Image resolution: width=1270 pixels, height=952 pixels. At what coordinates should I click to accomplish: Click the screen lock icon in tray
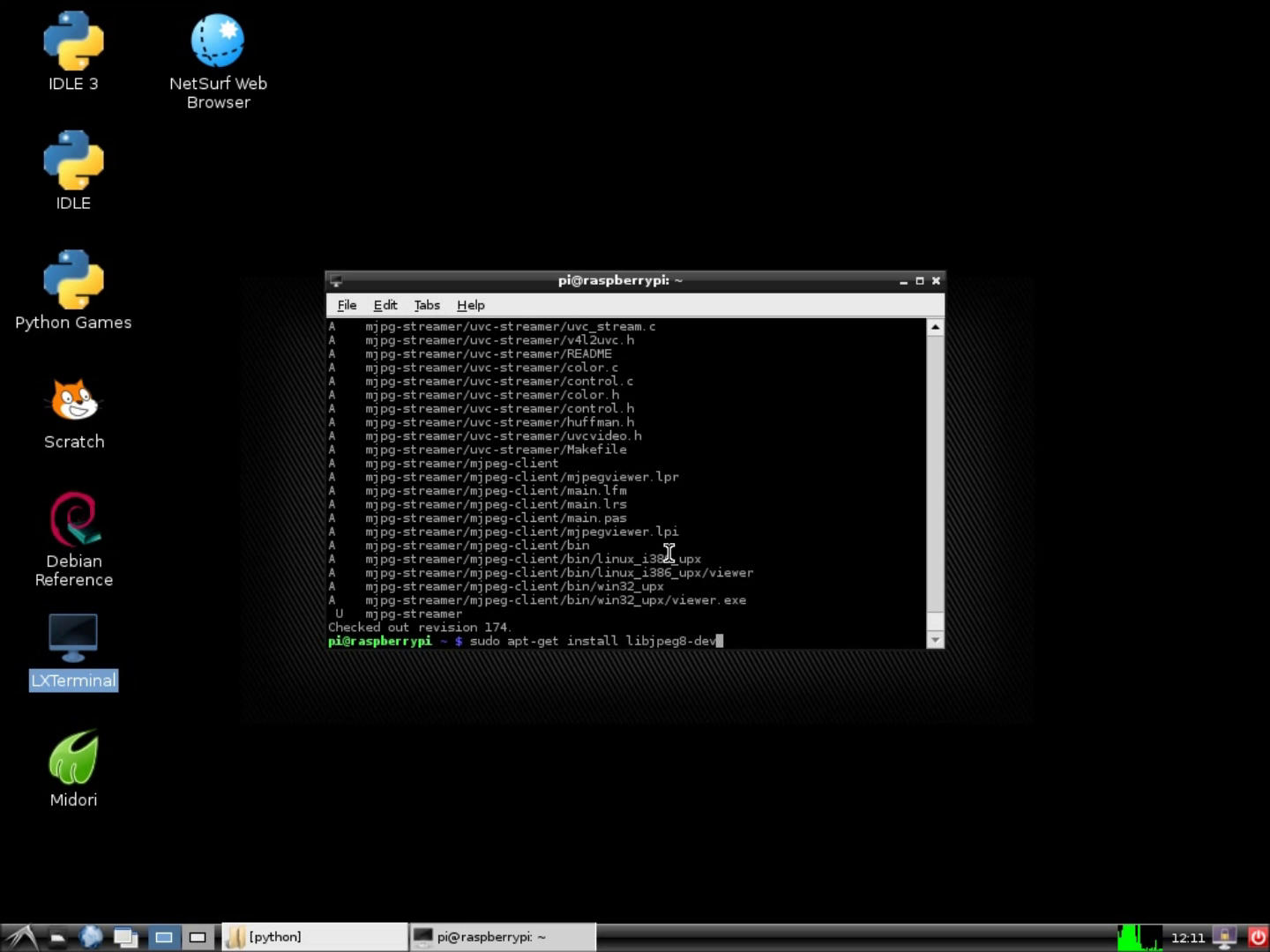point(1224,937)
